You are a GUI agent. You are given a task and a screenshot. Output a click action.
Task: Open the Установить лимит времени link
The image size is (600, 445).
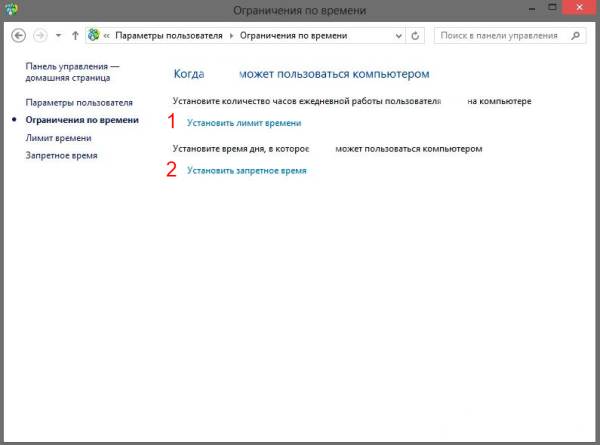(243, 122)
